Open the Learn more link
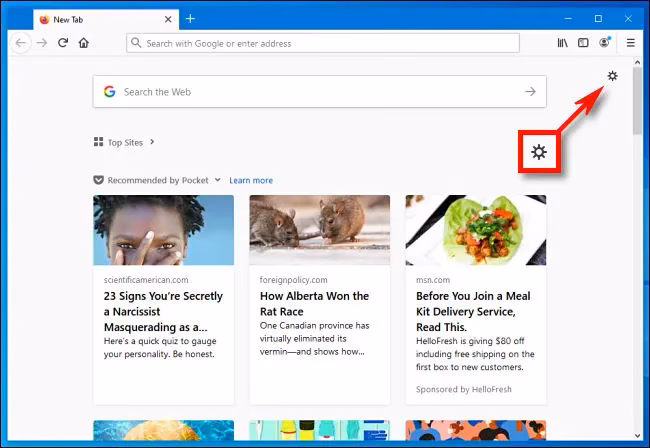The width and height of the screenshot is (650, 448). (x=251, y=180)
